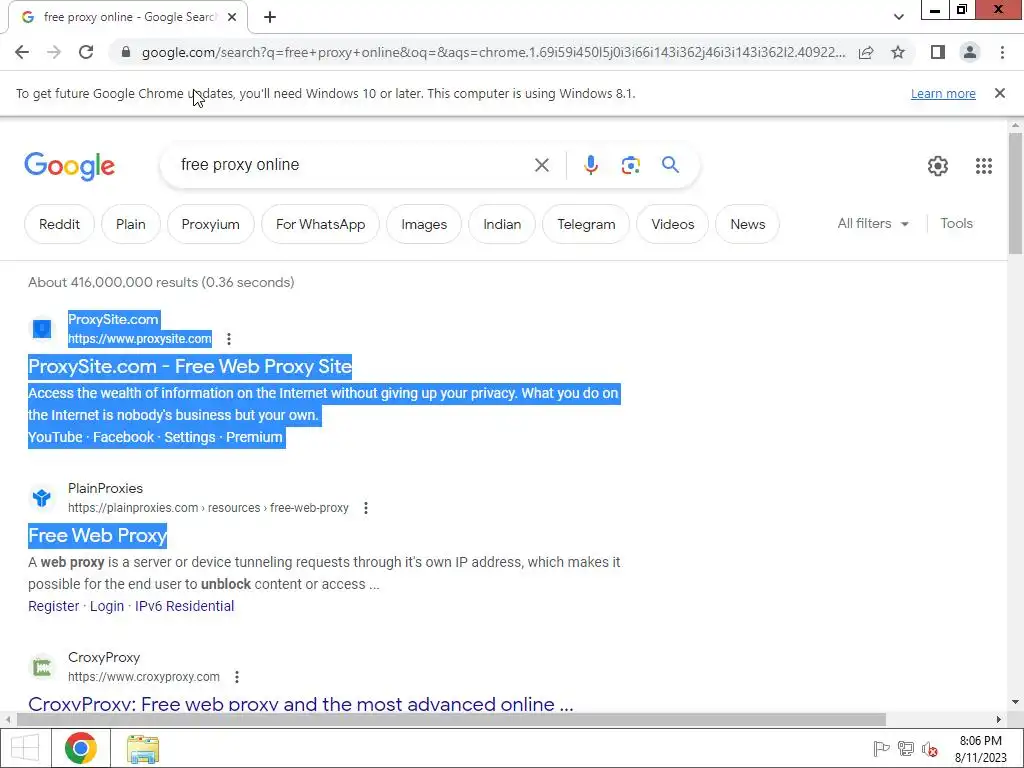This screenshot has height=768, width=1024.
Task: Click CroxyProxy favicon
Action: [42, 667]
